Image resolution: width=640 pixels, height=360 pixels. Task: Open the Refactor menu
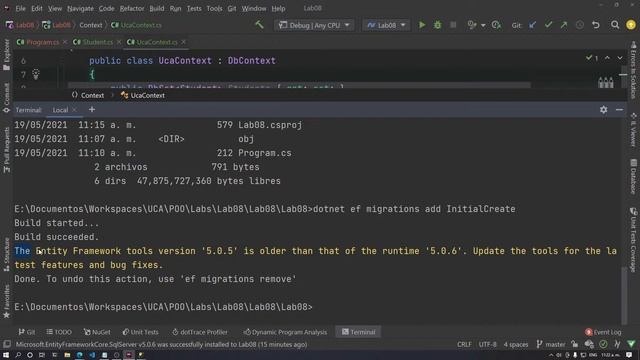(x=131, y=8)
